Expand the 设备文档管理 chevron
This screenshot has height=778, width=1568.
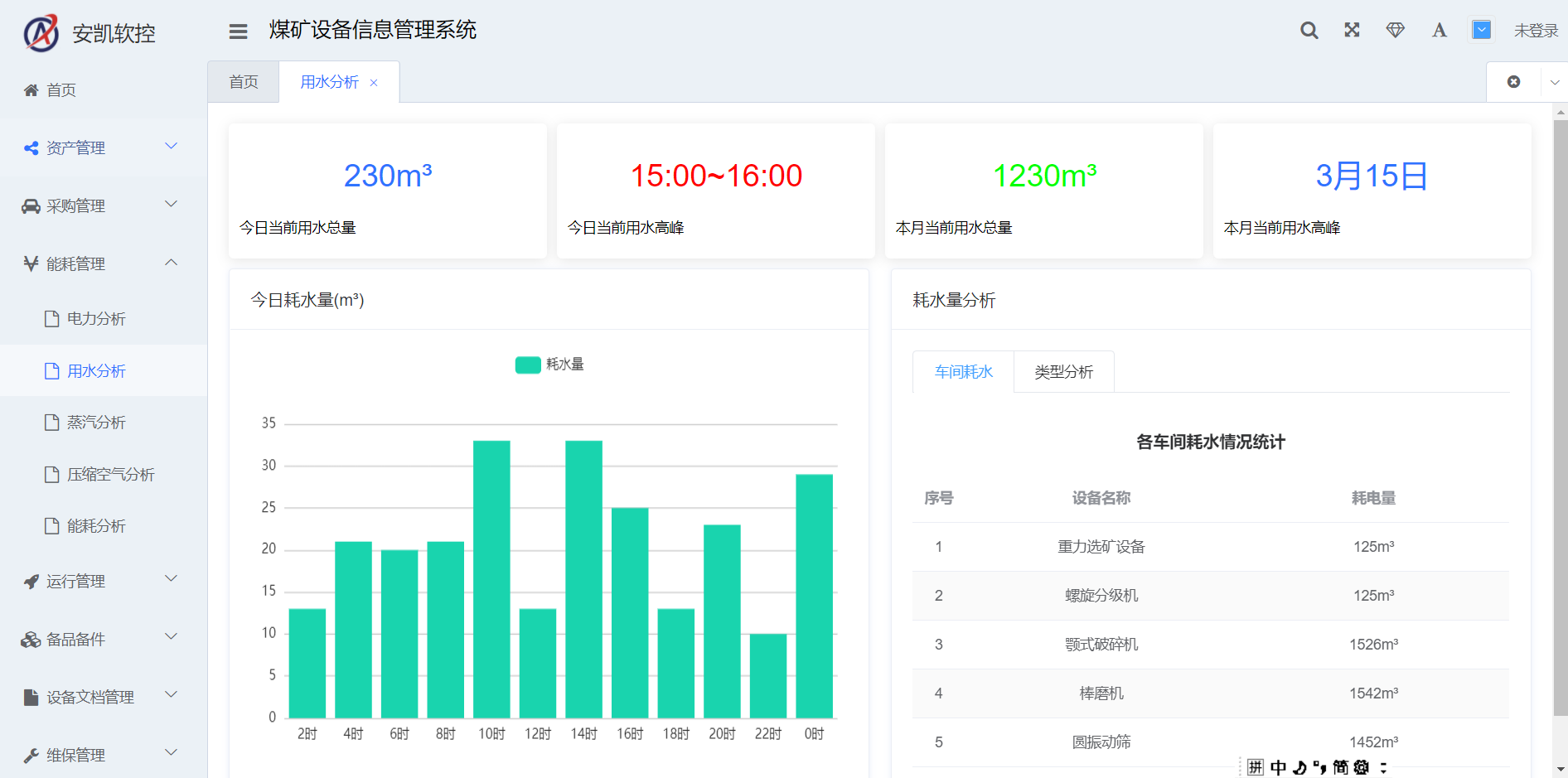point(172,695)
